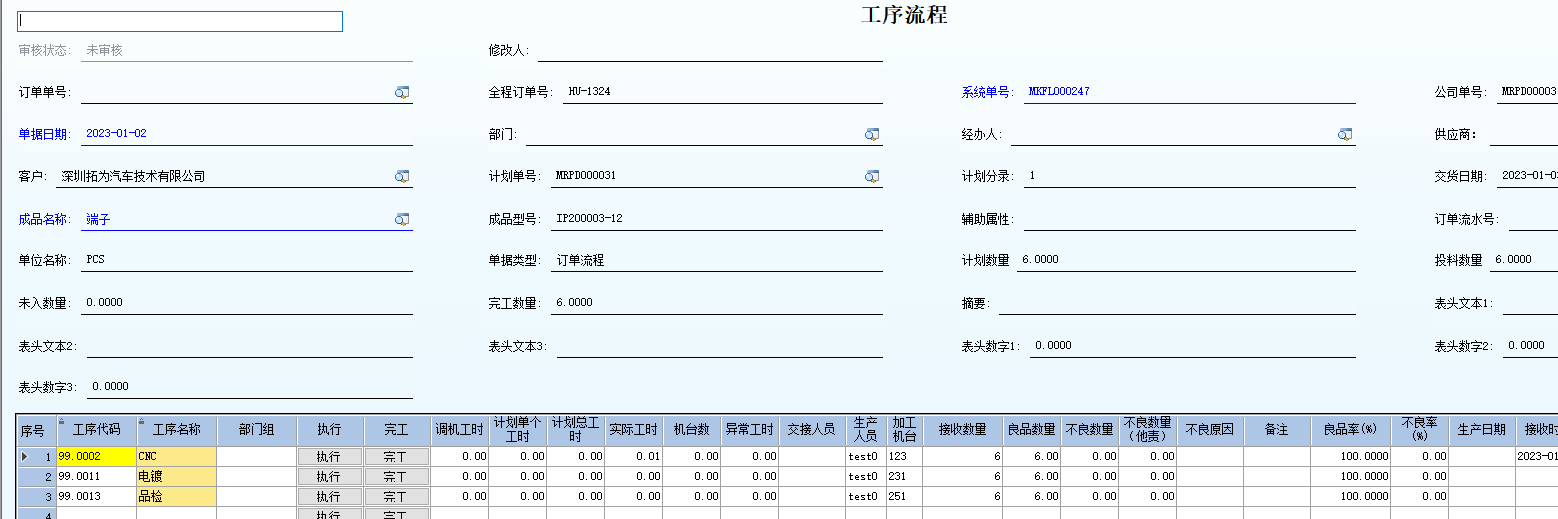The width and height of the screenshot is (1558, 519).
Task: Open the lookup icon for 订单单号
Action: coord(401,92)
